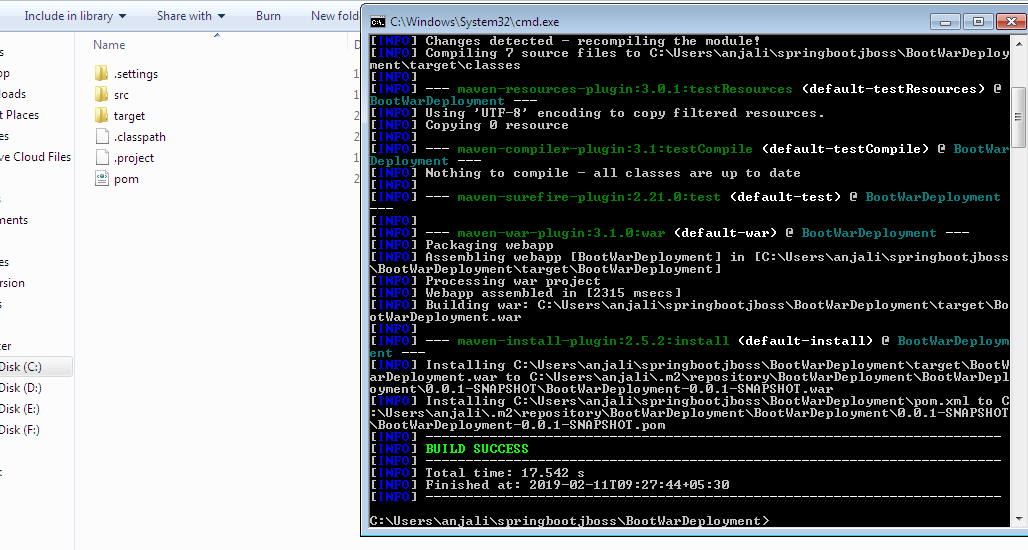The height and width of the screenshot is (550, 1028).
Task: Select the pom XML file icon
Action: [101, 179]
